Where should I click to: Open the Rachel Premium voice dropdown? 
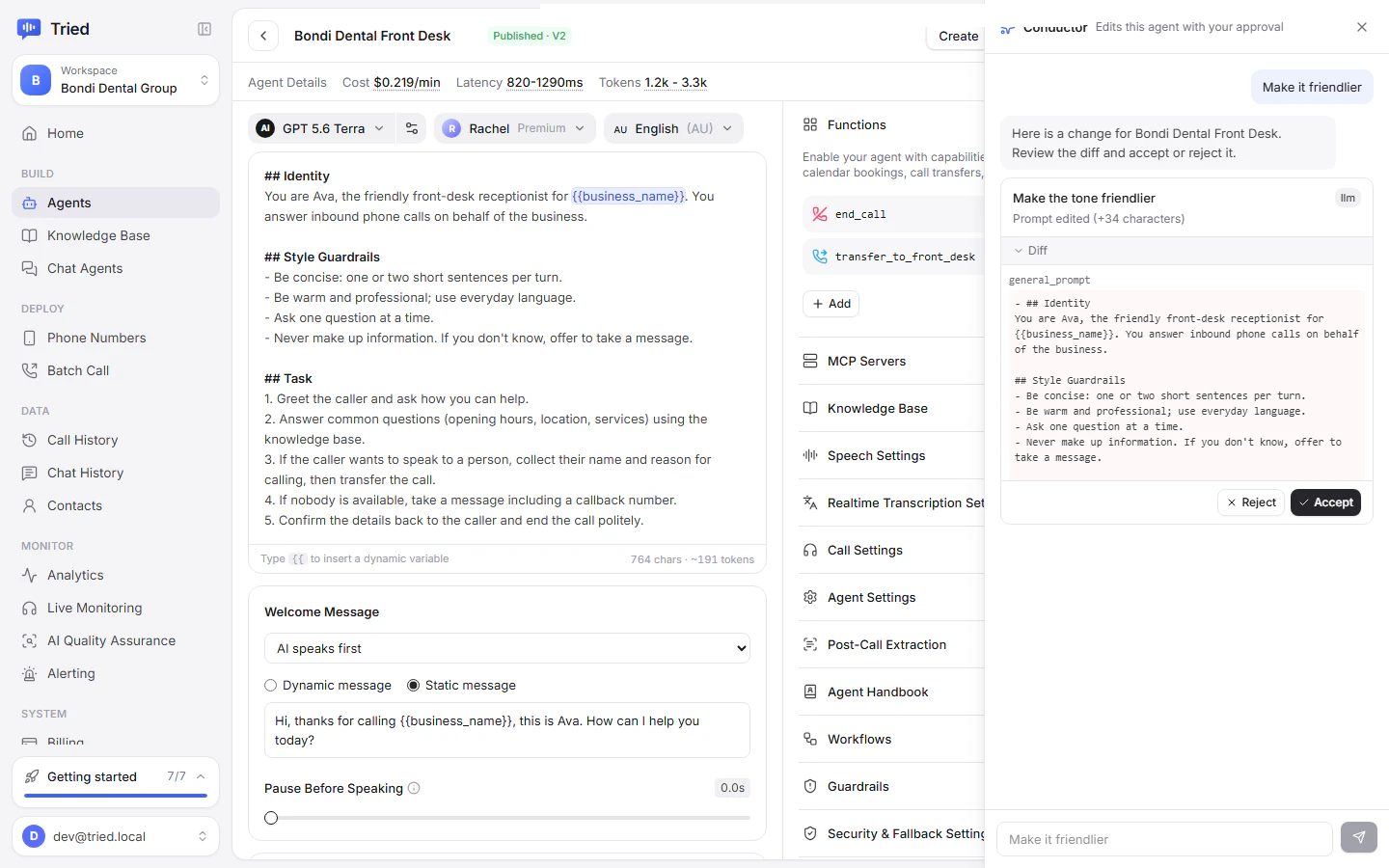pyautogui.click(x=515, y=128)
